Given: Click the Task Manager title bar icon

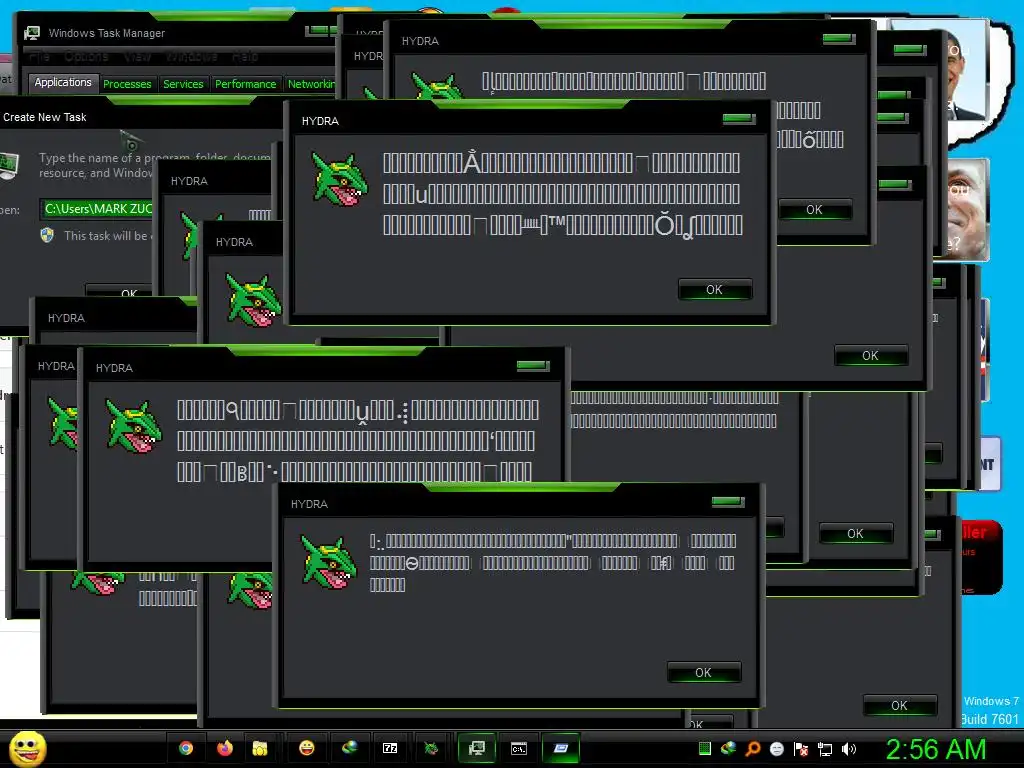Looking at the screenshot, I should pyautogui.click(x=31, y=33).
